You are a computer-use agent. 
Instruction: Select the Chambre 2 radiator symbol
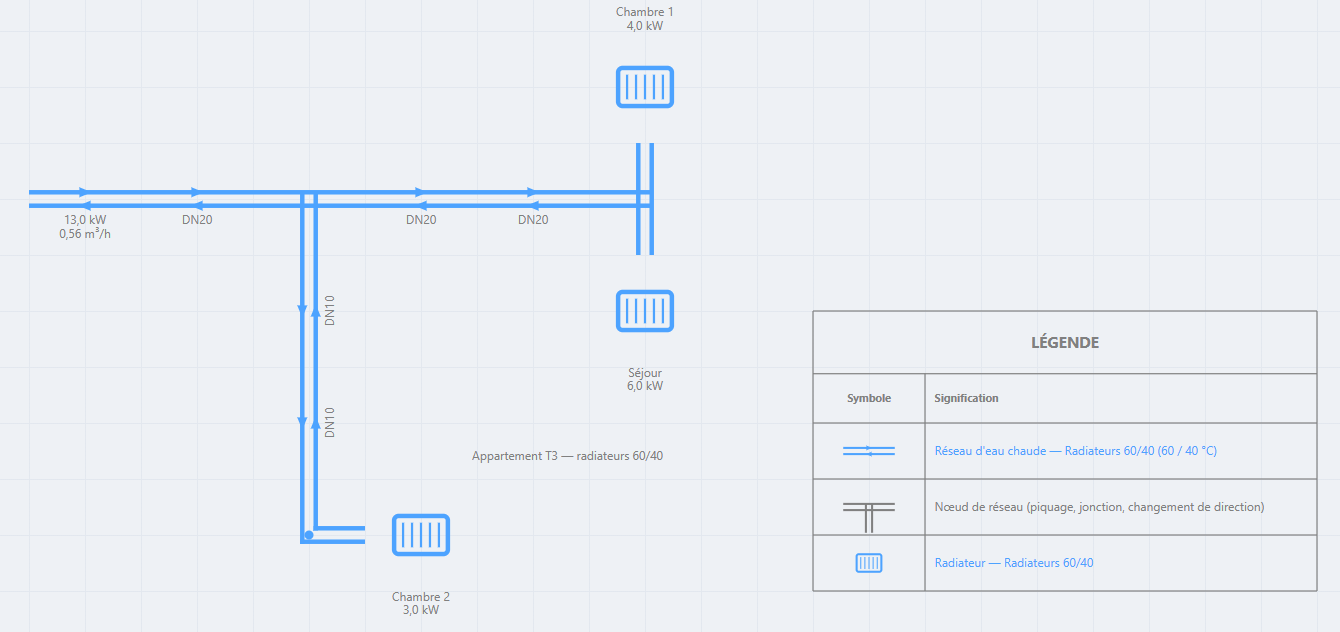[x=421, y=535]
